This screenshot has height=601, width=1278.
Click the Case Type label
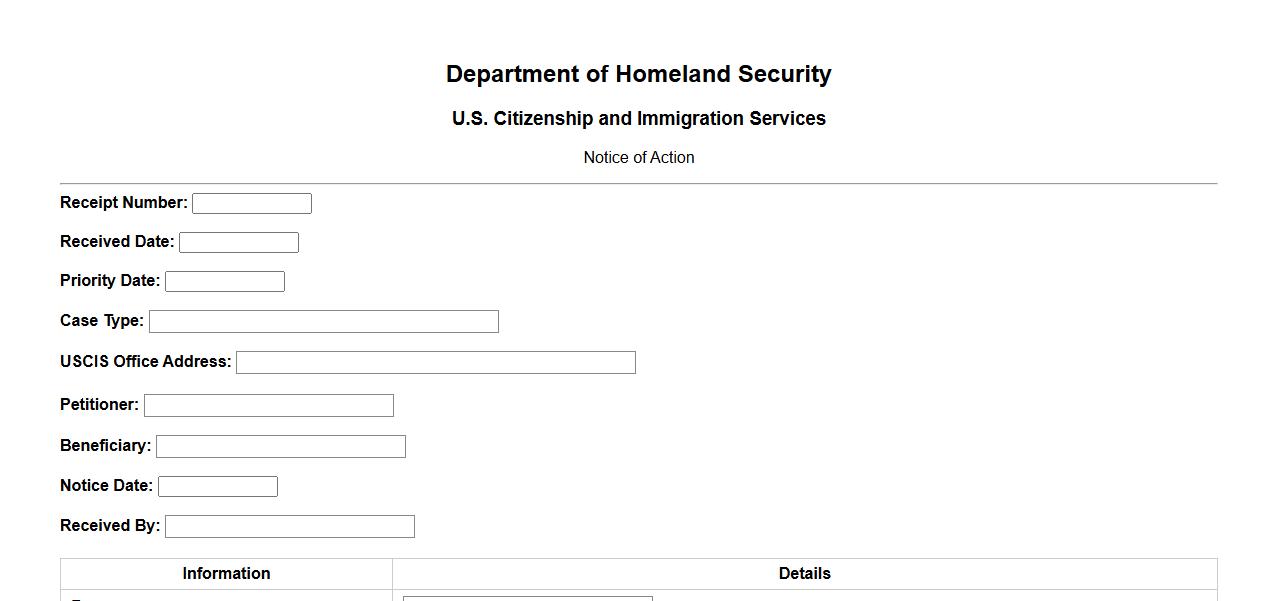click(x=101, y=321)
